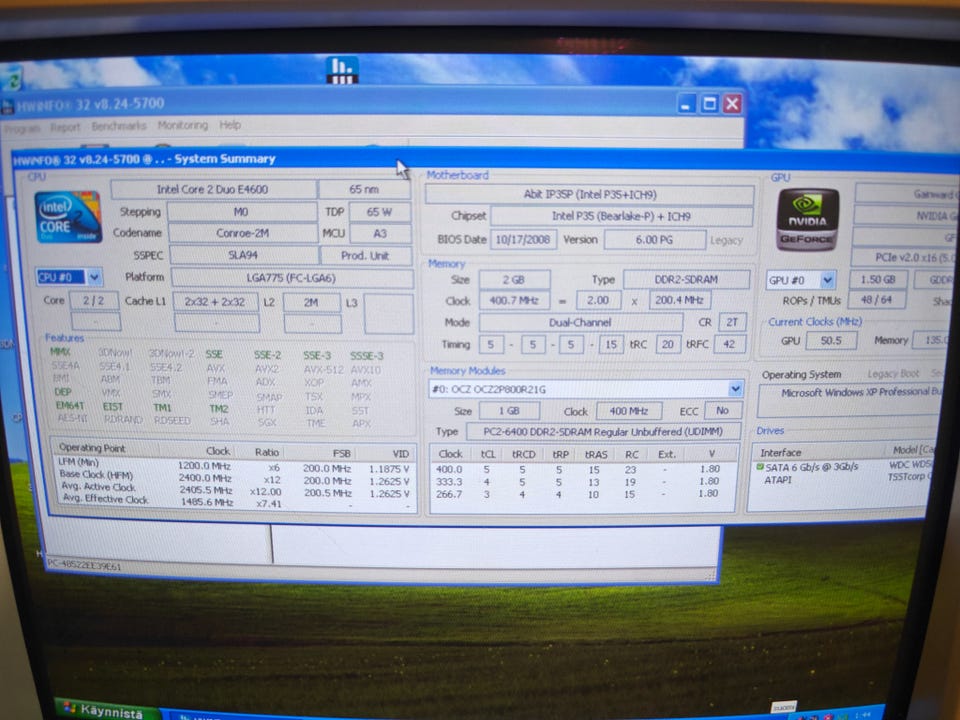Image resolution: width=960 pixels, height=720 pixels.
Task: Click the MCU A3 value
Action: [x=380, y=233]
